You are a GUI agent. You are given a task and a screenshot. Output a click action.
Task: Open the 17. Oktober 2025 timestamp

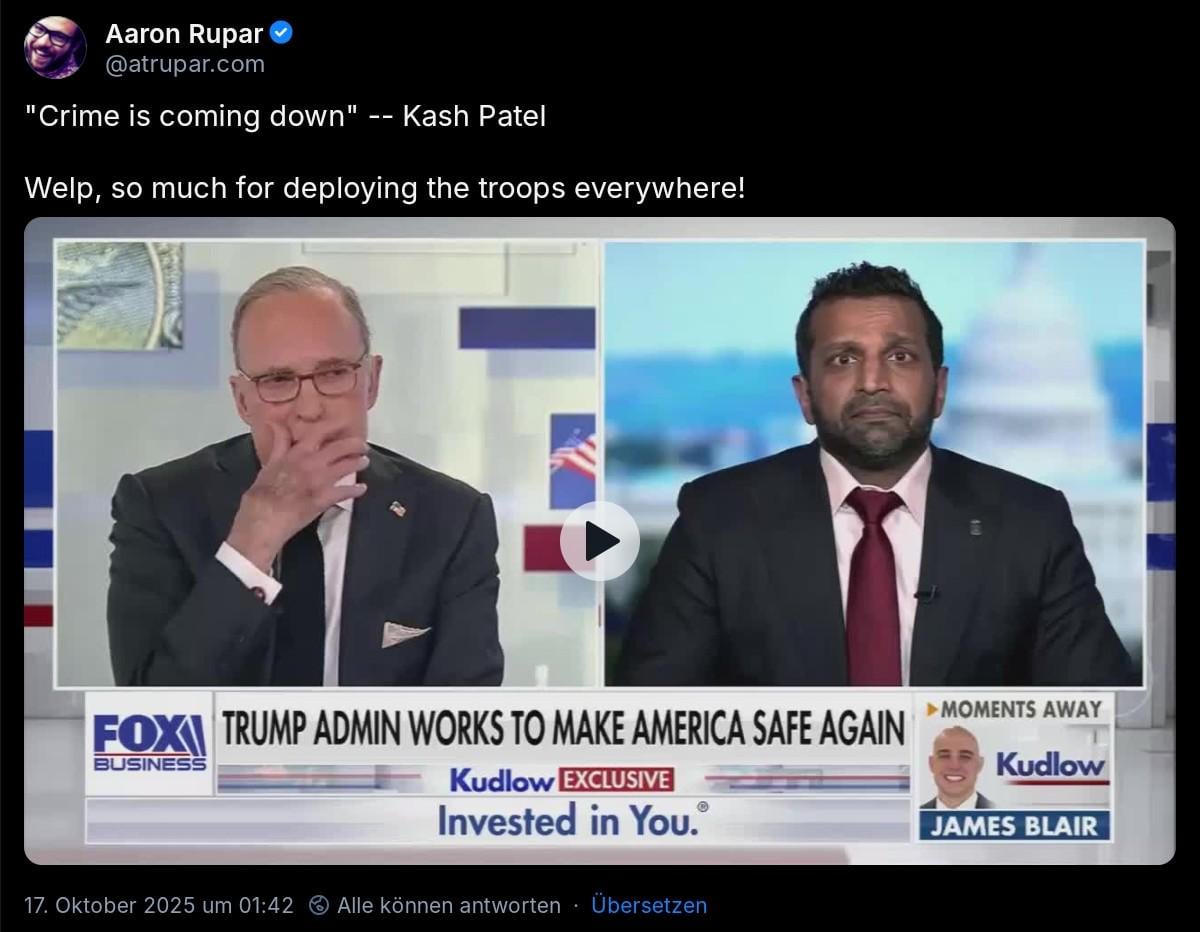pyautogui.click(x=159, y=905)
